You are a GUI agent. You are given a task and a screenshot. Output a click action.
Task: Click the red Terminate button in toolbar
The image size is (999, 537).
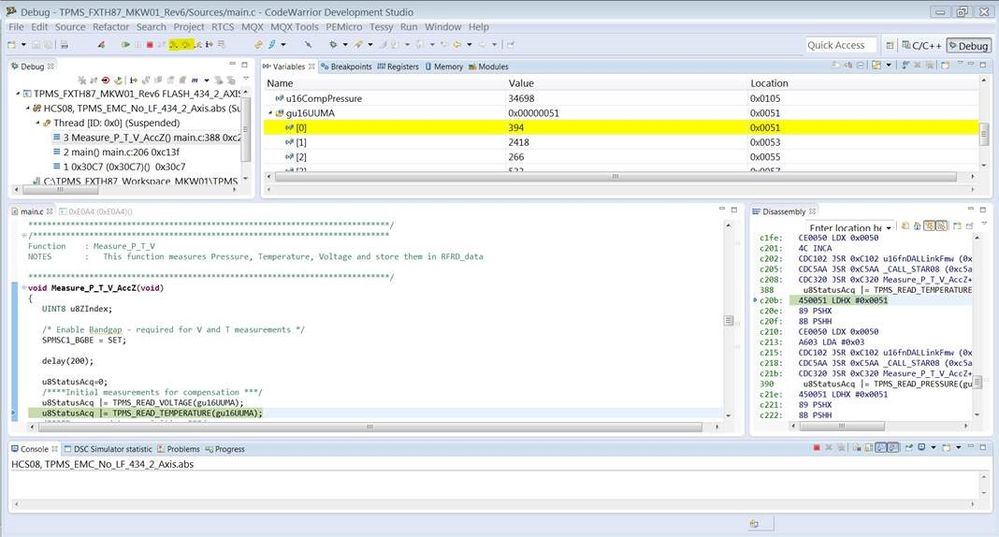coord(149,45)
